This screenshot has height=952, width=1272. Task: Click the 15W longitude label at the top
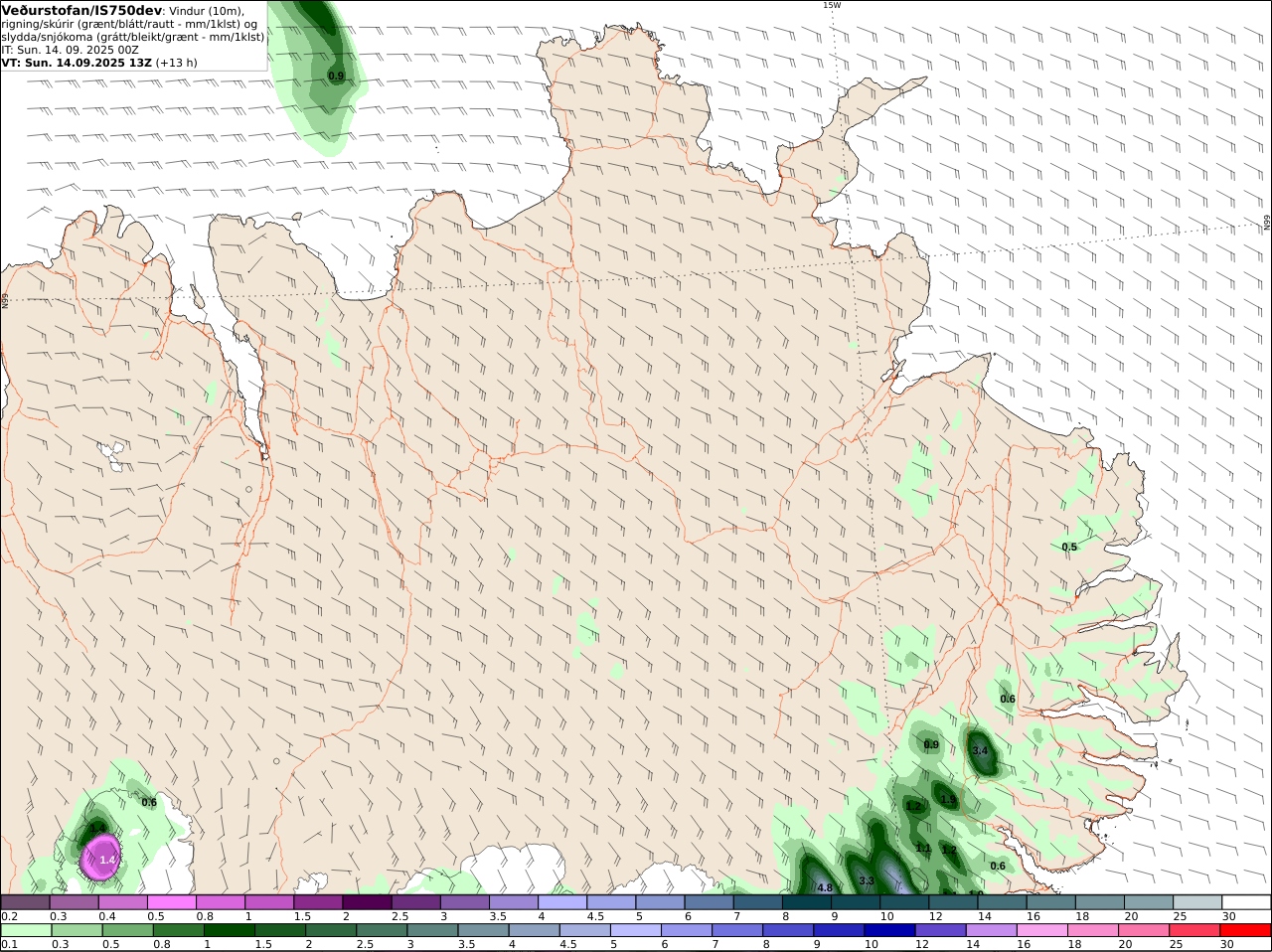click(x=831, y=5)
